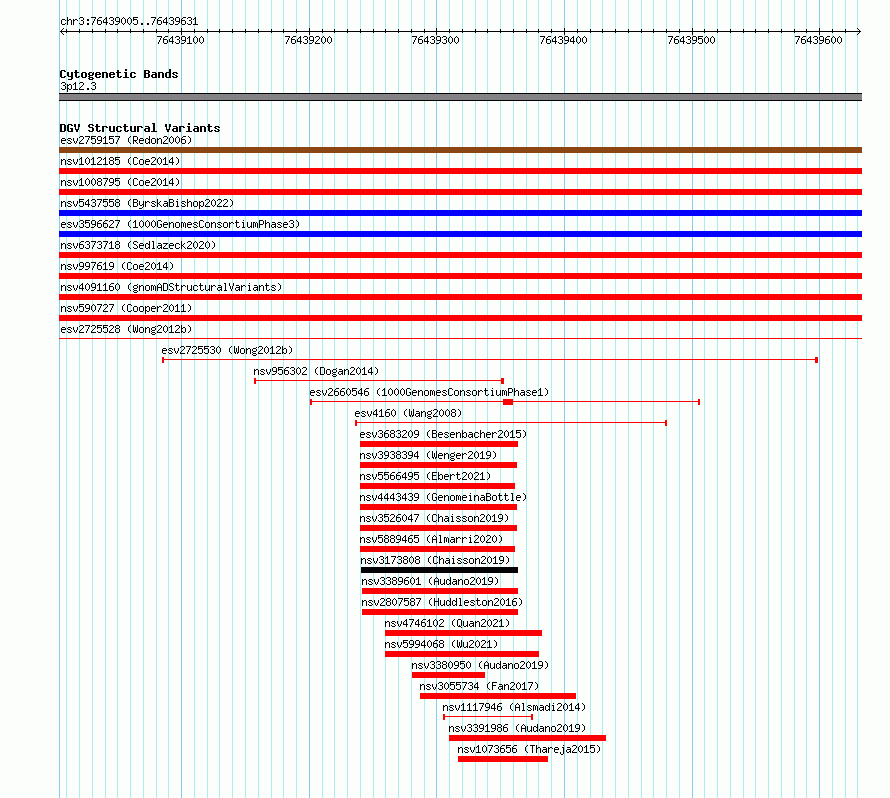This screenshot has width=890, height=798.
Task: Click the 3p12.3 band label
Action: tap(78, 86)
